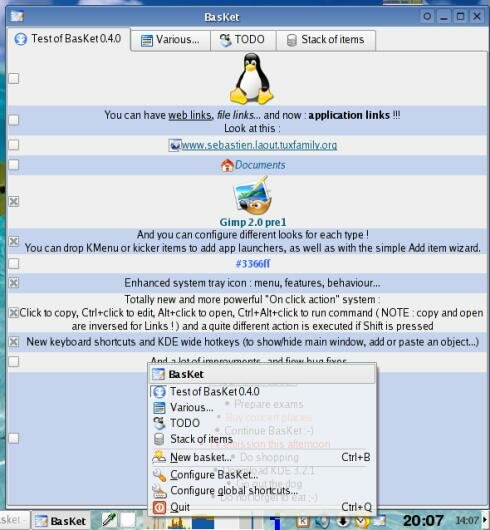The image size is (490, 530).
Task: Toggle the sticky circle button in title bar
Action: pyautogui.click(x=427, y=16)
